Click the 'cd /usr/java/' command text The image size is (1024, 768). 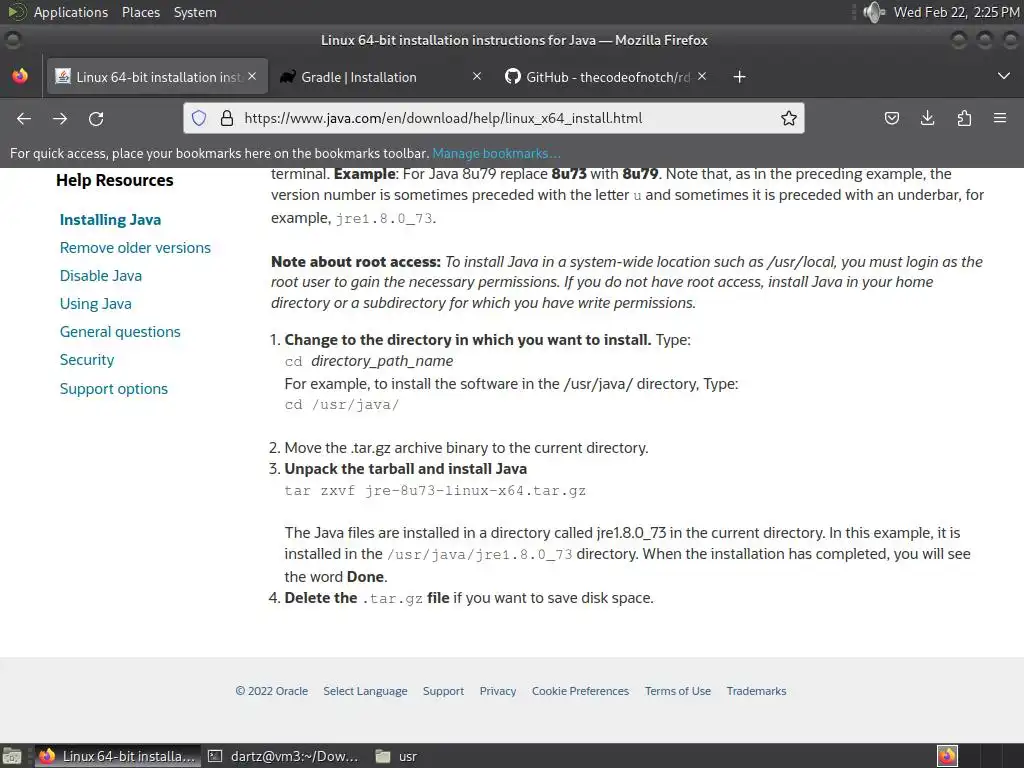coord(342,405)
